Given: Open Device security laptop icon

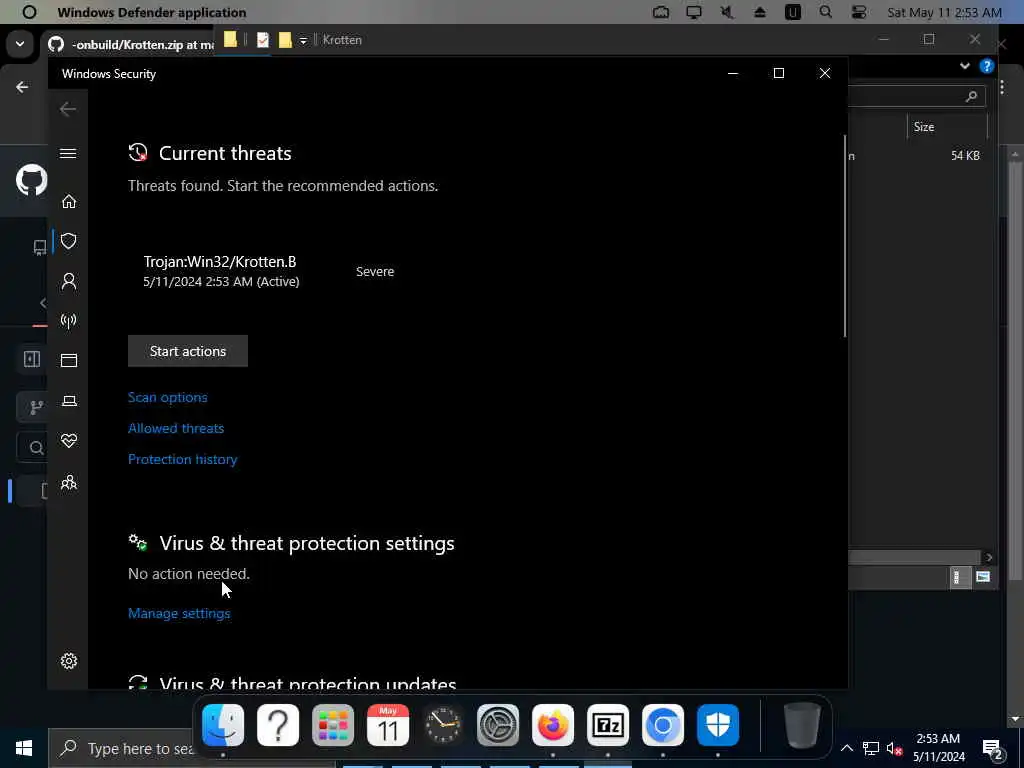Looking at the screenshot, I should [69, 401].
